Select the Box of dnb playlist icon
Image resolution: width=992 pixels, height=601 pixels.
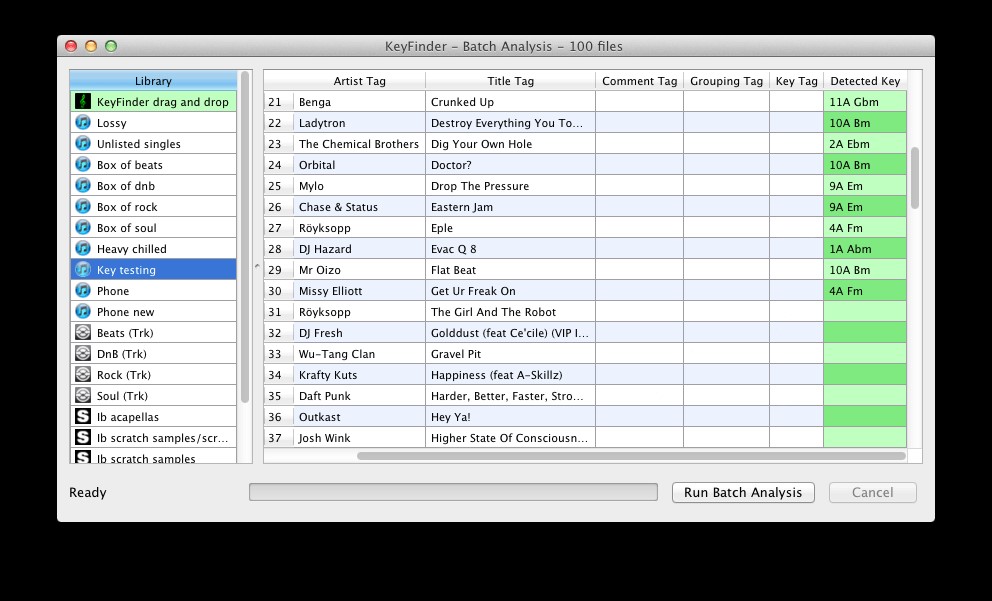pos(83,186)
